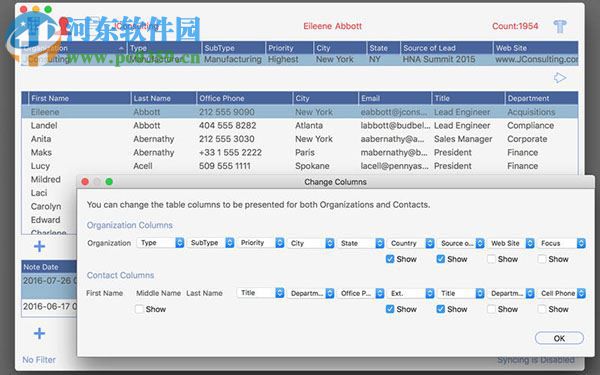The height and width of the screenshot is (375, 600).
Task: Click Sales Manager title cell
Action: point(463,139)
